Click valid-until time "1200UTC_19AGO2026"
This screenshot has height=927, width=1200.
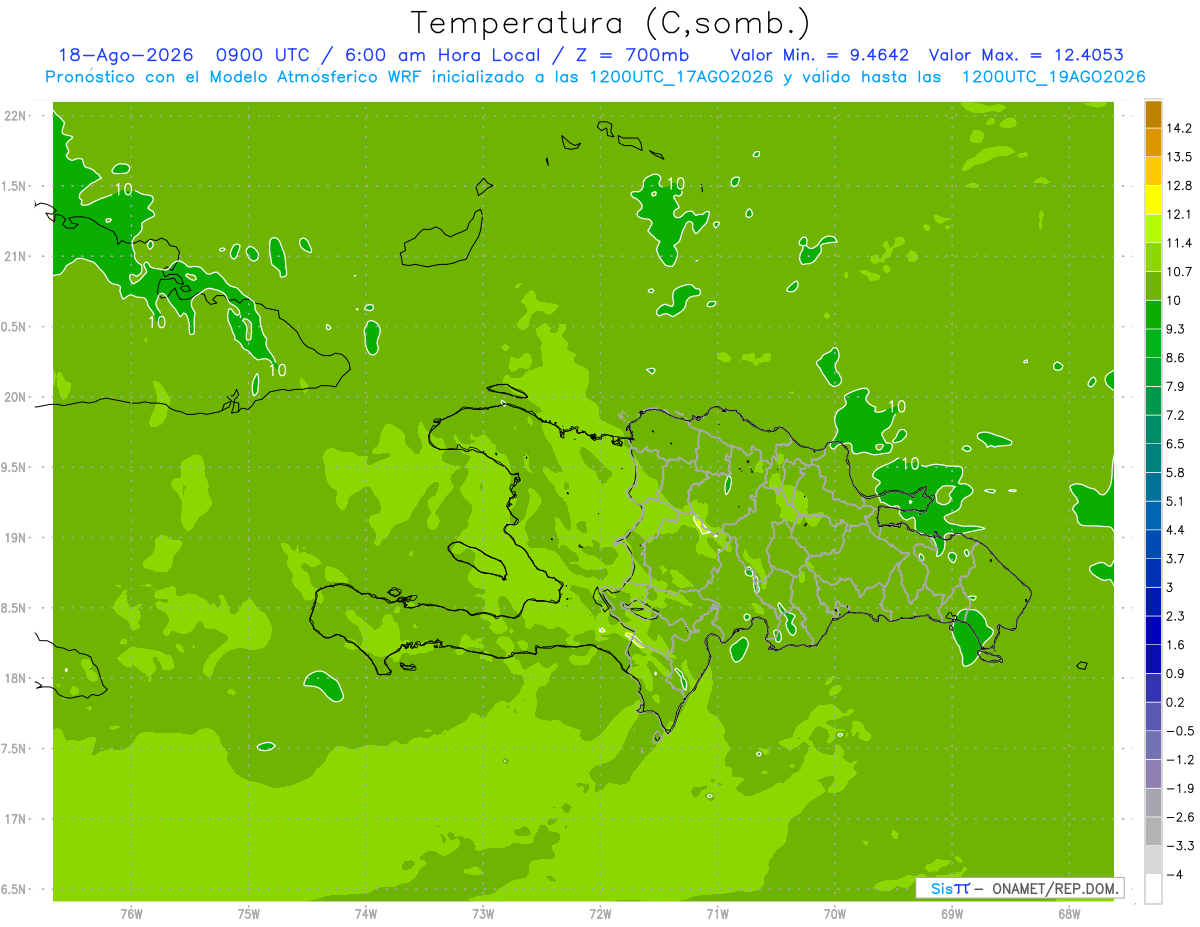1053,77
